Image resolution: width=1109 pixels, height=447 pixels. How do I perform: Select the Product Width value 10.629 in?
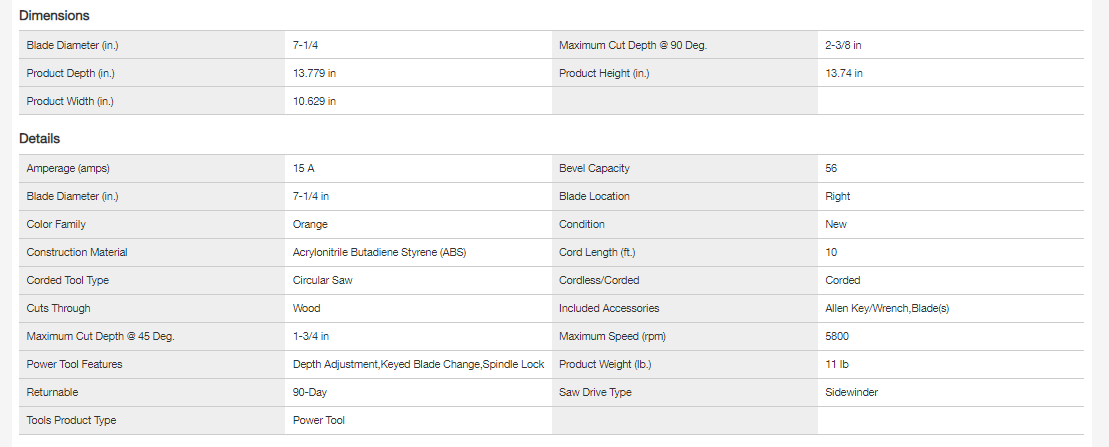click(x=314, y=101)
